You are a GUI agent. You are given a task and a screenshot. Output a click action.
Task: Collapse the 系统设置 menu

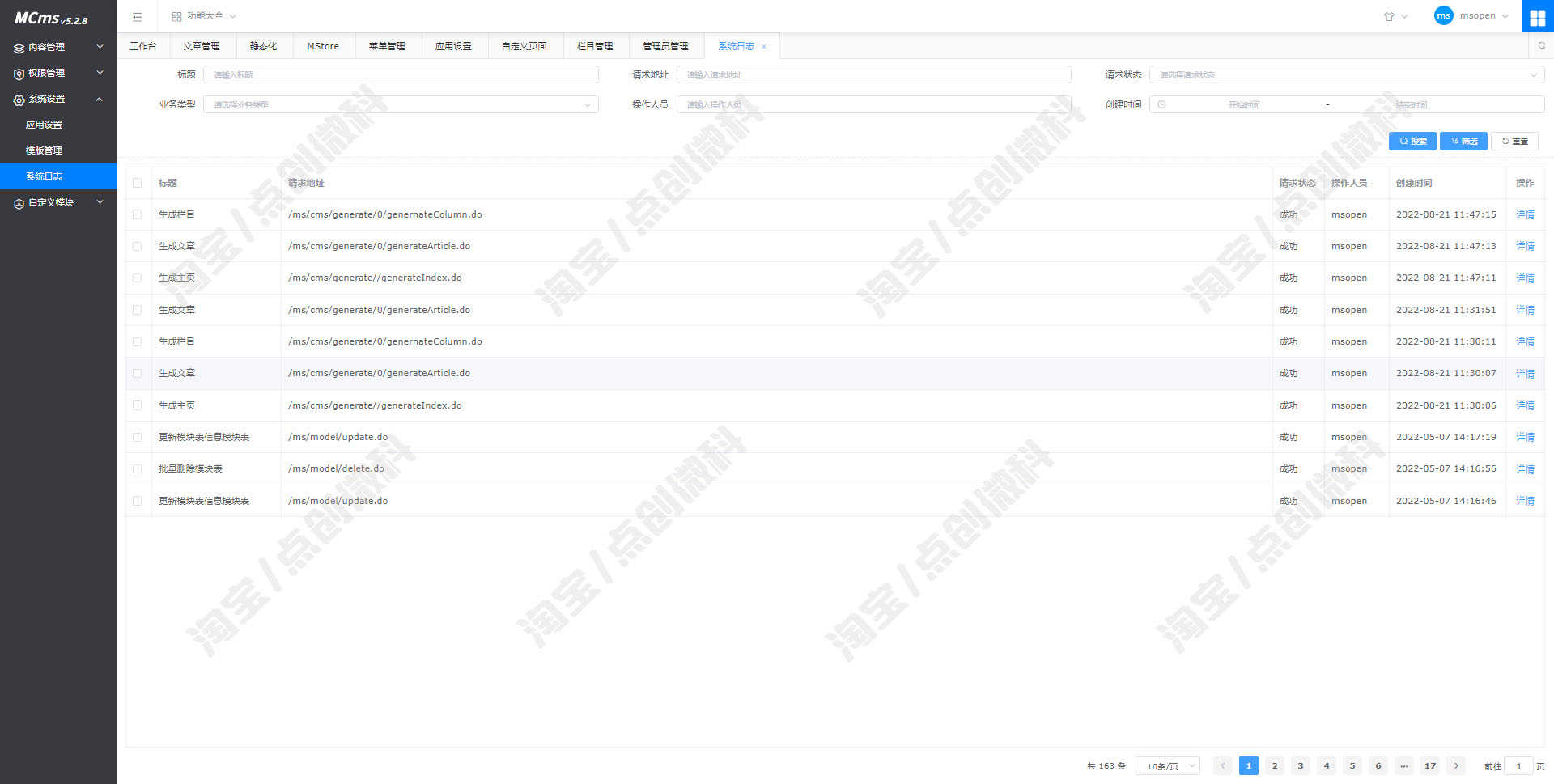tap(58, 99)
